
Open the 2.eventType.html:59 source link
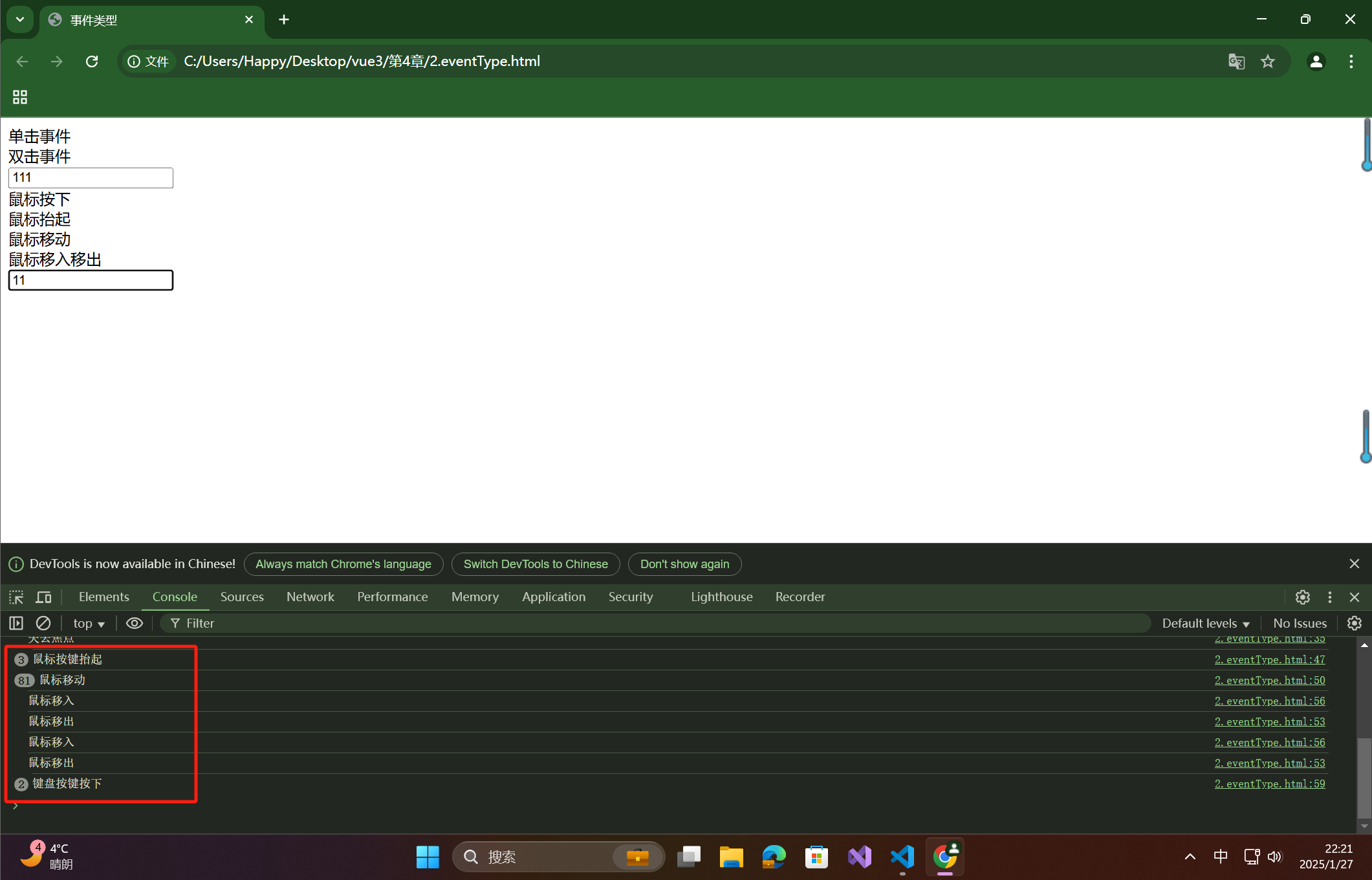tap(1269, 784)
